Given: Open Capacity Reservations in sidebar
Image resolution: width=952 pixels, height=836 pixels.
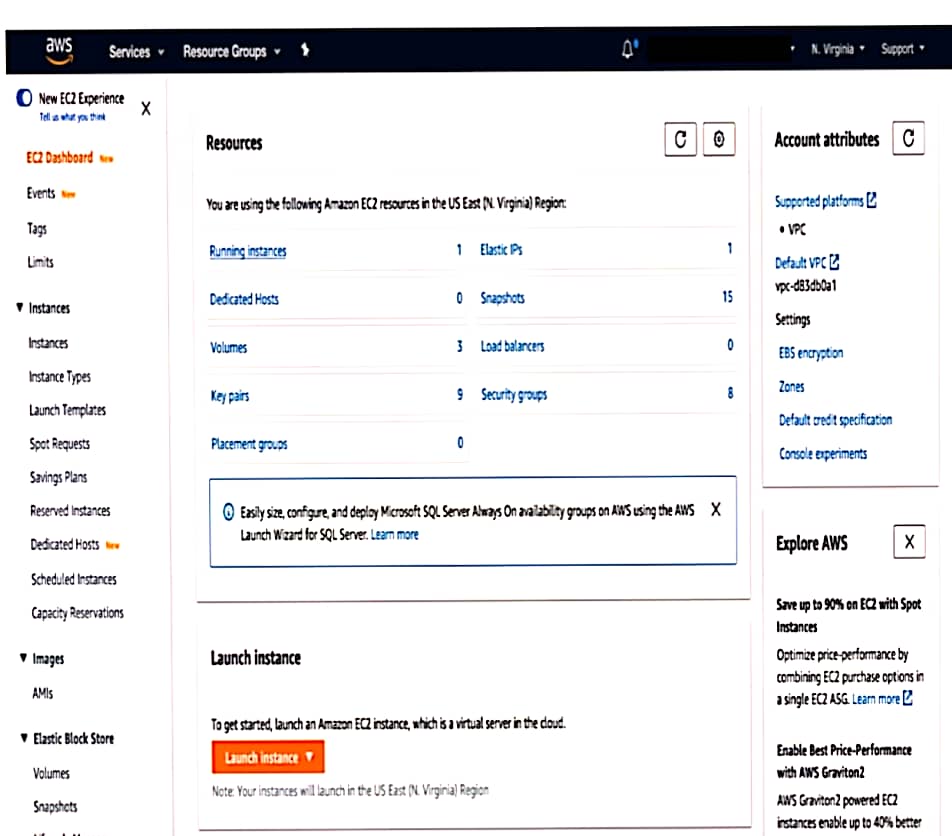Looking at the screenshot, I should 77,613.
